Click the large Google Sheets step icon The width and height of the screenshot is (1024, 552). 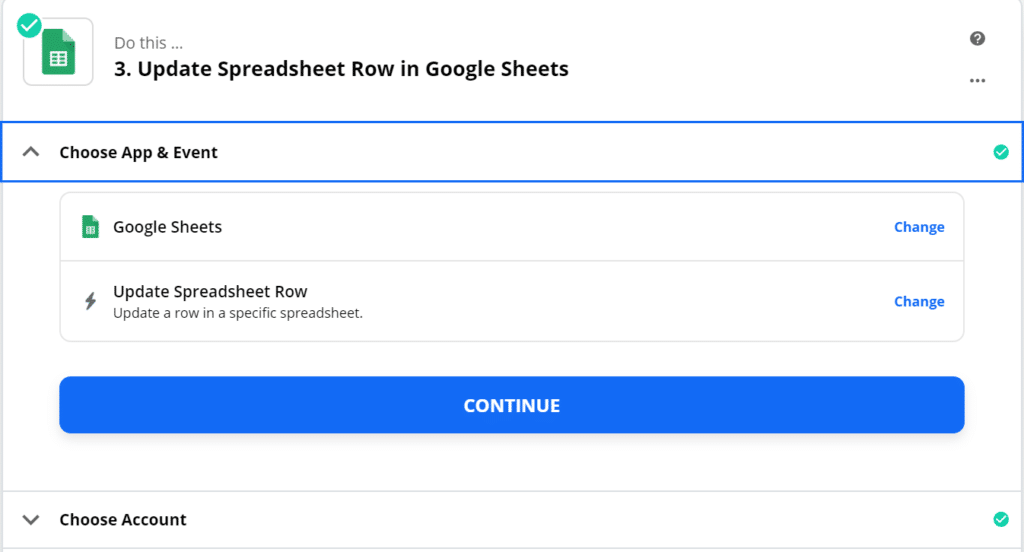pyautogui.click(x=58, y=52)
